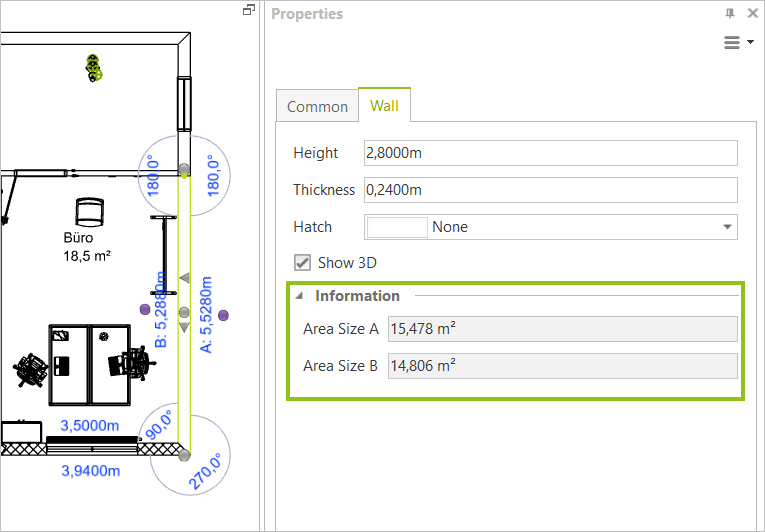Click the Properties panel title

tap(307, 14)
